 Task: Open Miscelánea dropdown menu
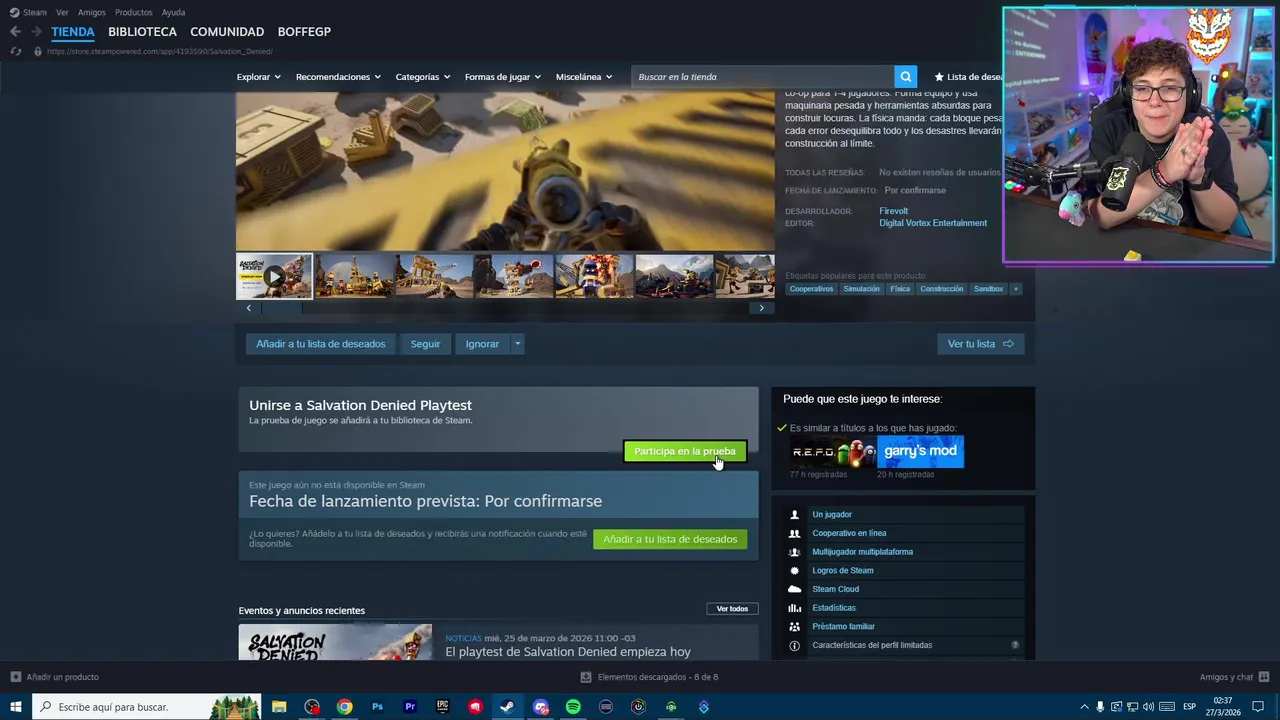tap(584, 77)
